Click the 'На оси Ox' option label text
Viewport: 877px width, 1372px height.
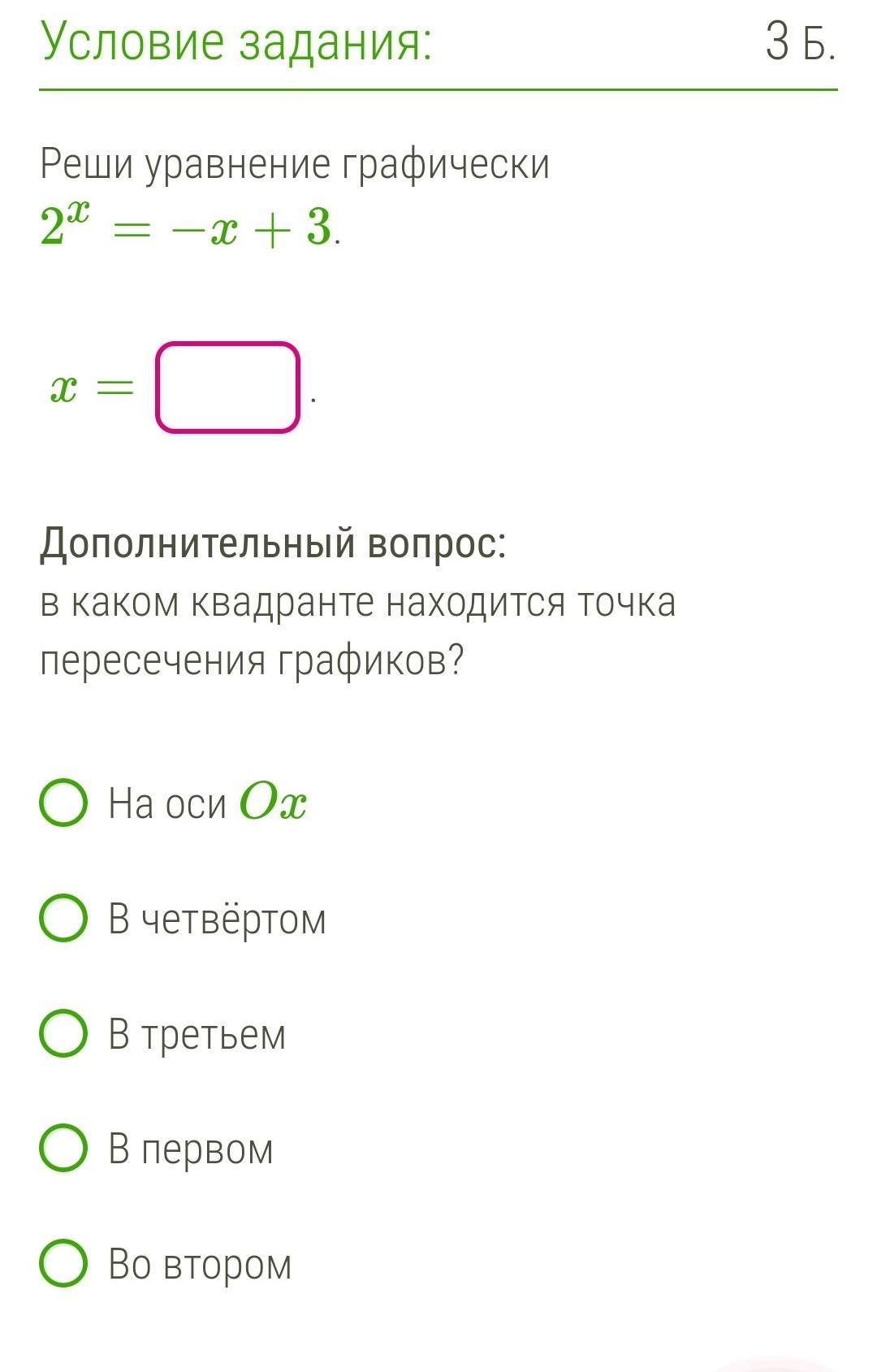click(208, 803)
